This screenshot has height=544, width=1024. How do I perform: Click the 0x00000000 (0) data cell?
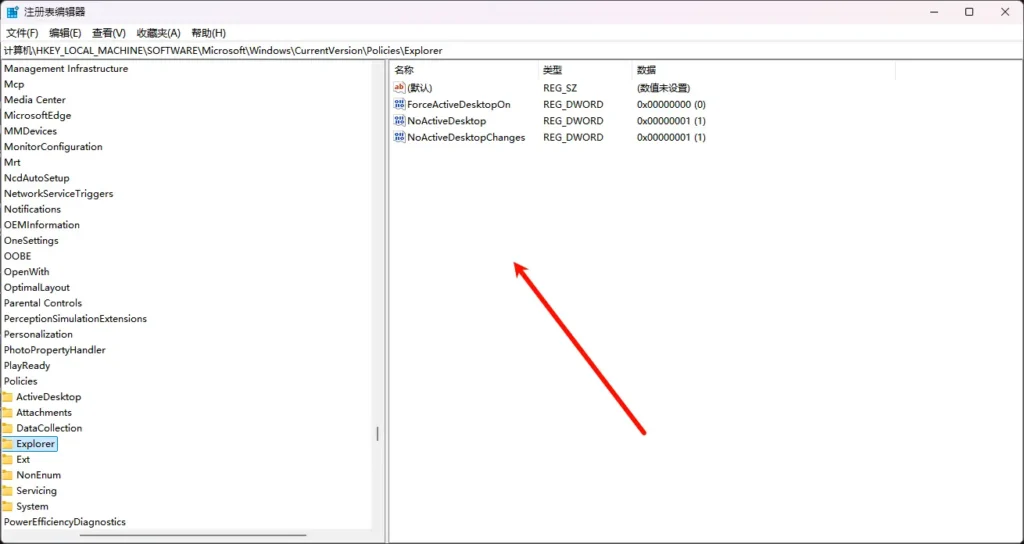(671, 104)
